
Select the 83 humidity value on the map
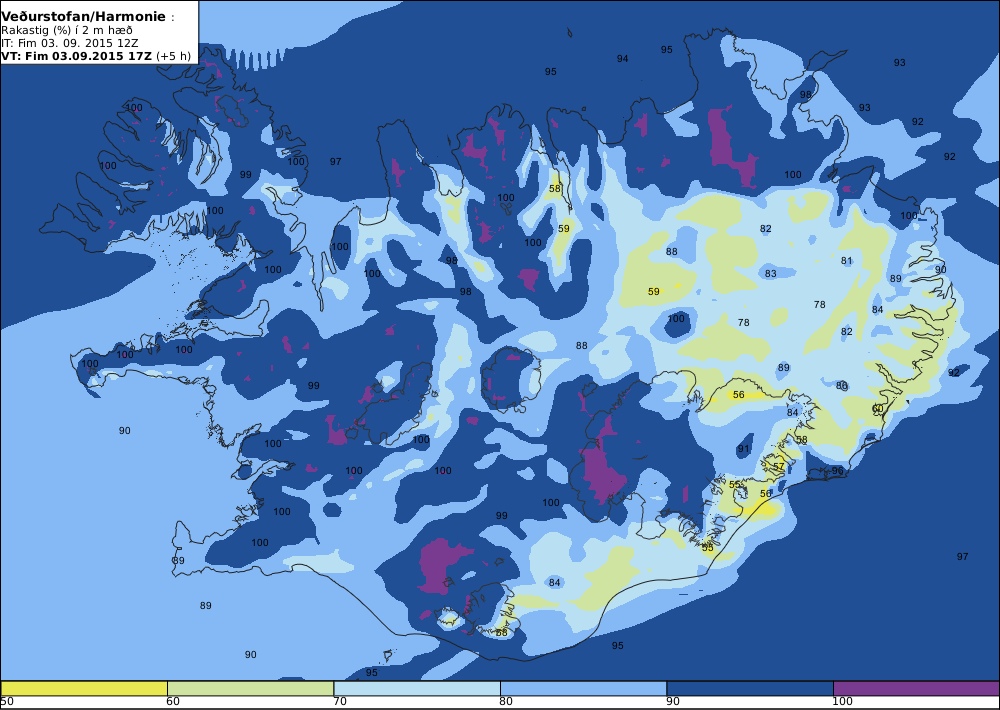[770, 274]
